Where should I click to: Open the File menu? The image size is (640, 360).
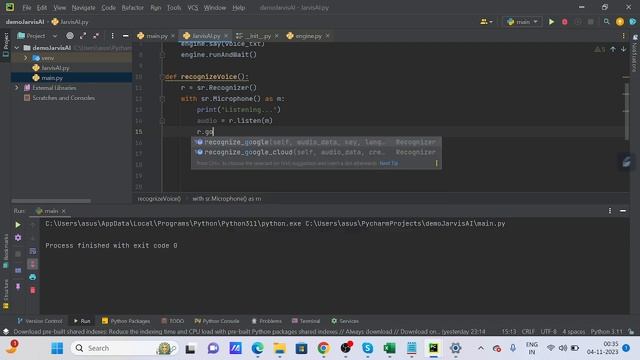(x=27, y=8)
